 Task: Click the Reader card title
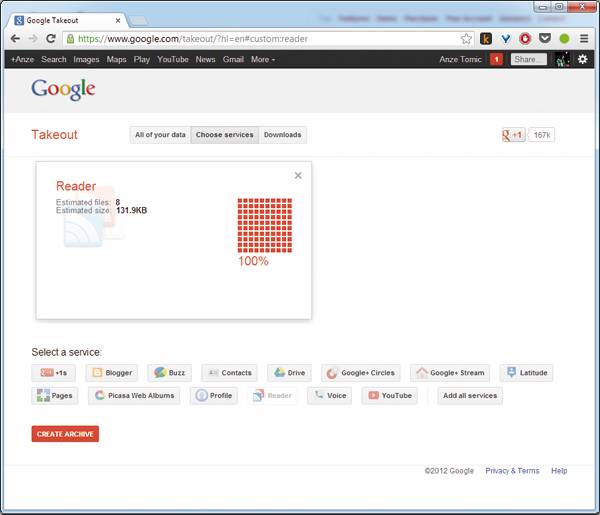[76, 186]
